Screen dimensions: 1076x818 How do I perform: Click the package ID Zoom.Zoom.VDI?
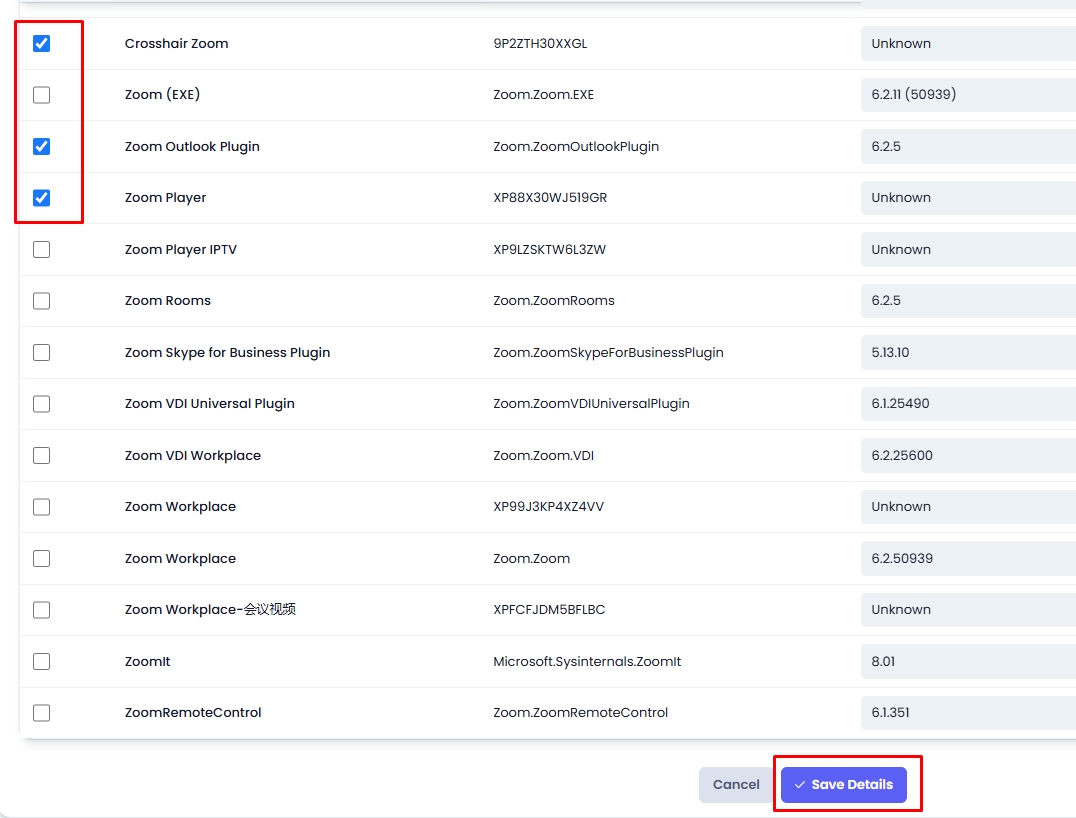coord(543,455)
